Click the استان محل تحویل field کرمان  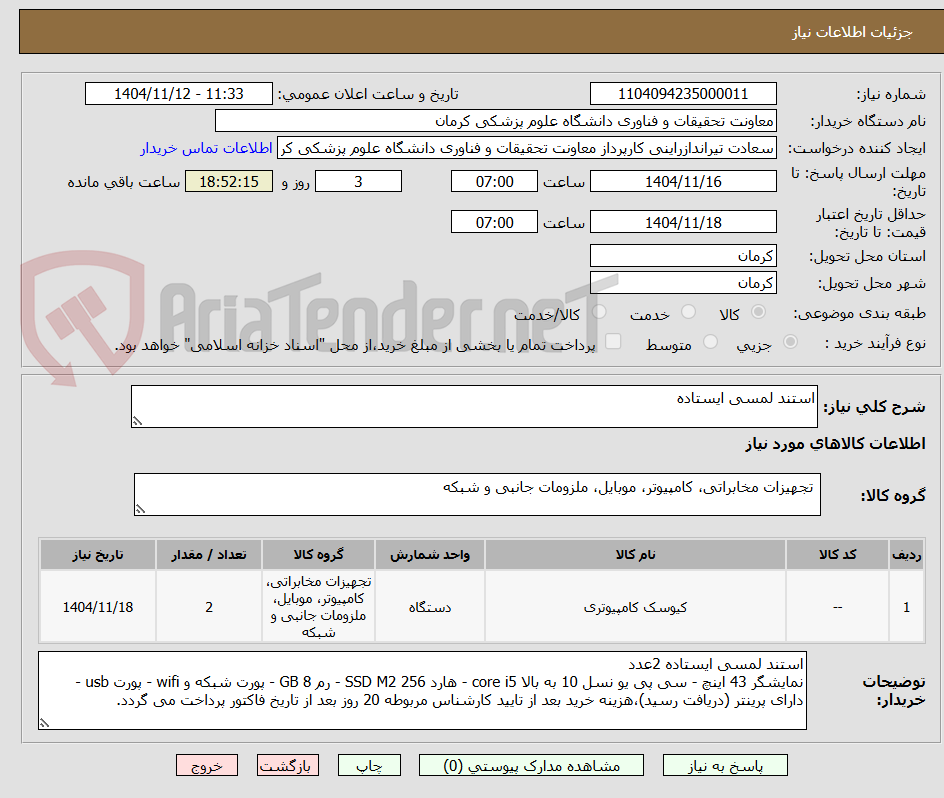pos(683,256)
